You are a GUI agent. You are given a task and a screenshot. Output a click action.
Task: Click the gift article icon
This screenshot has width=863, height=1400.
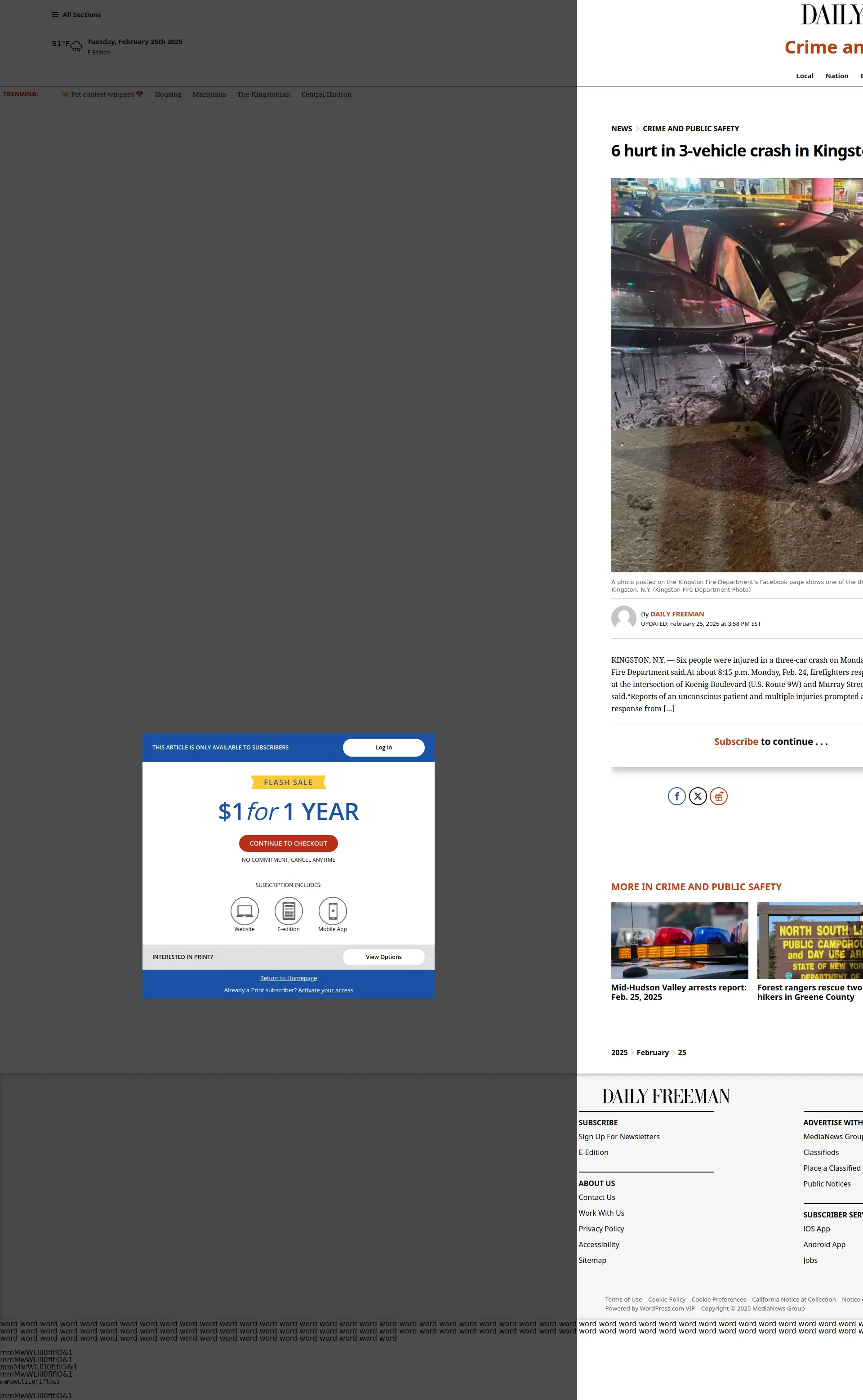[x=719, y=796]
